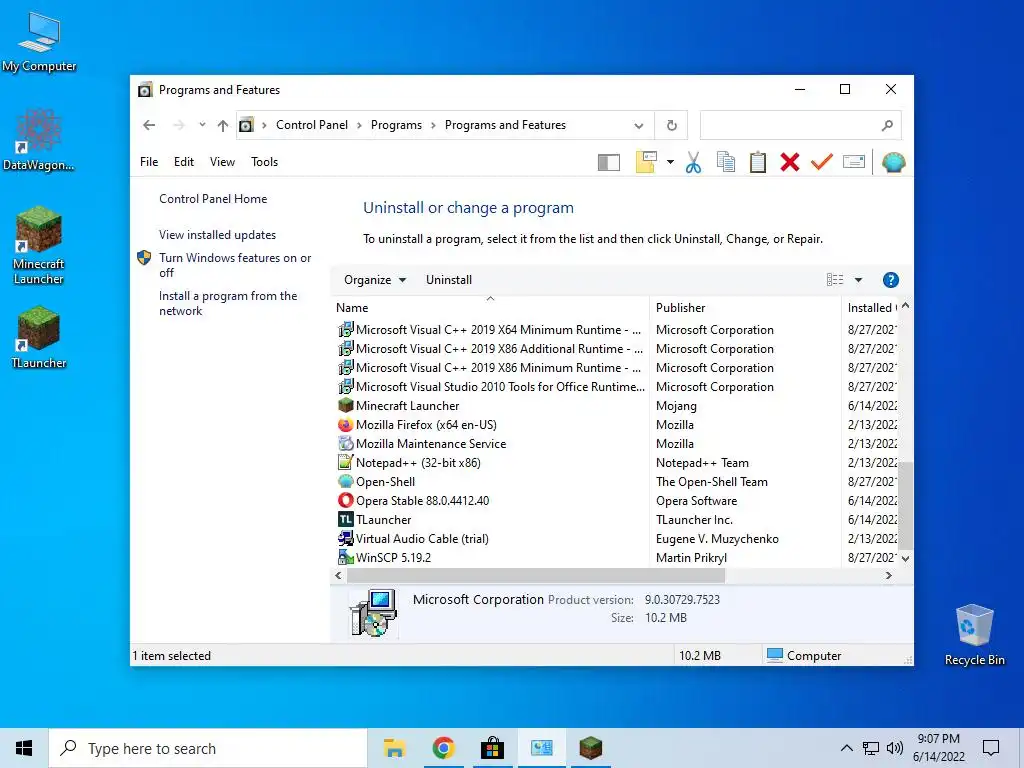Click the Uninstall button
The width and height of the screenshot is (1024, 768).
pyautogui.click(x=449, y=280)
